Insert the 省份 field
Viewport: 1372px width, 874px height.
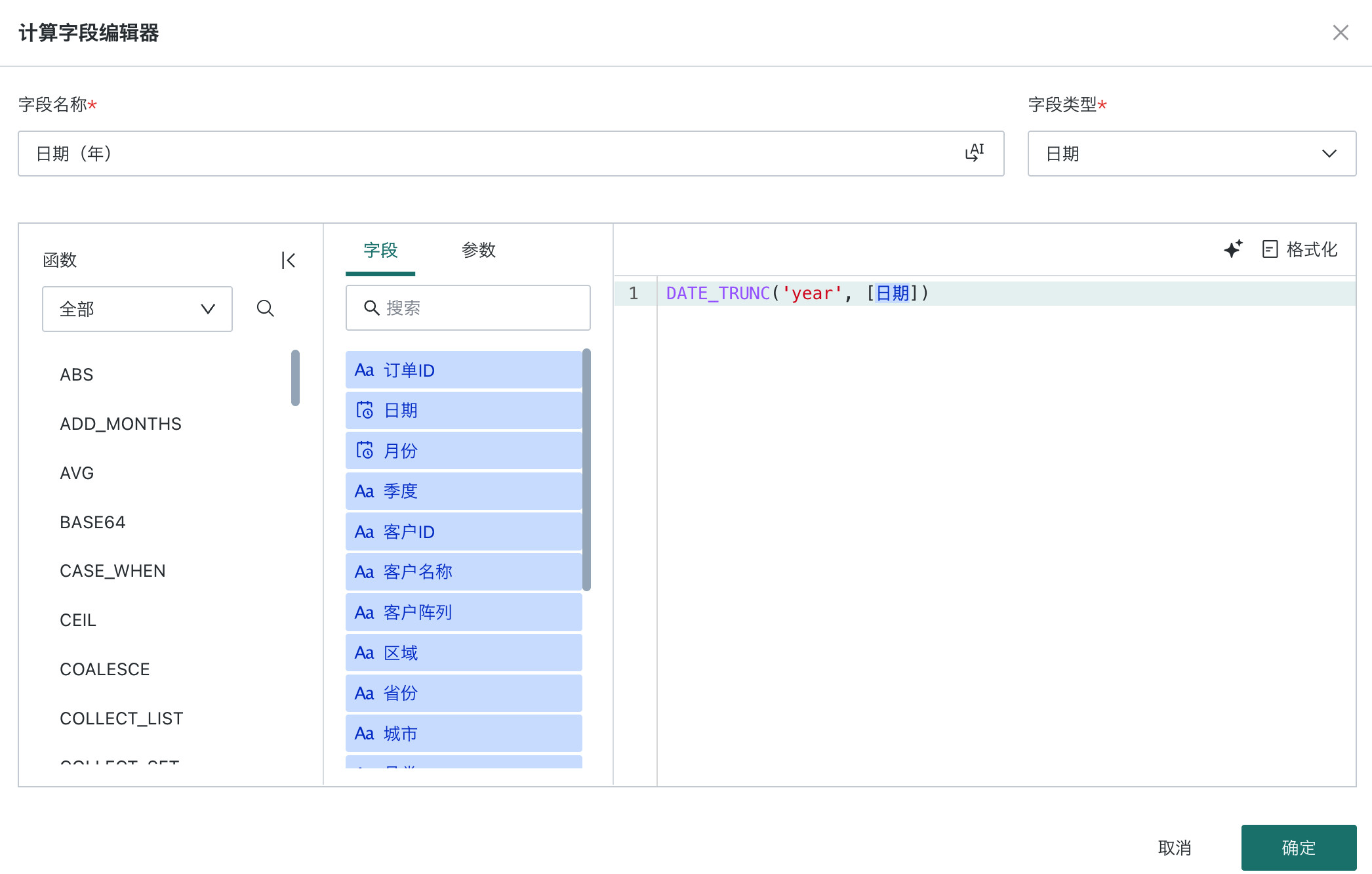click(464, 693)
